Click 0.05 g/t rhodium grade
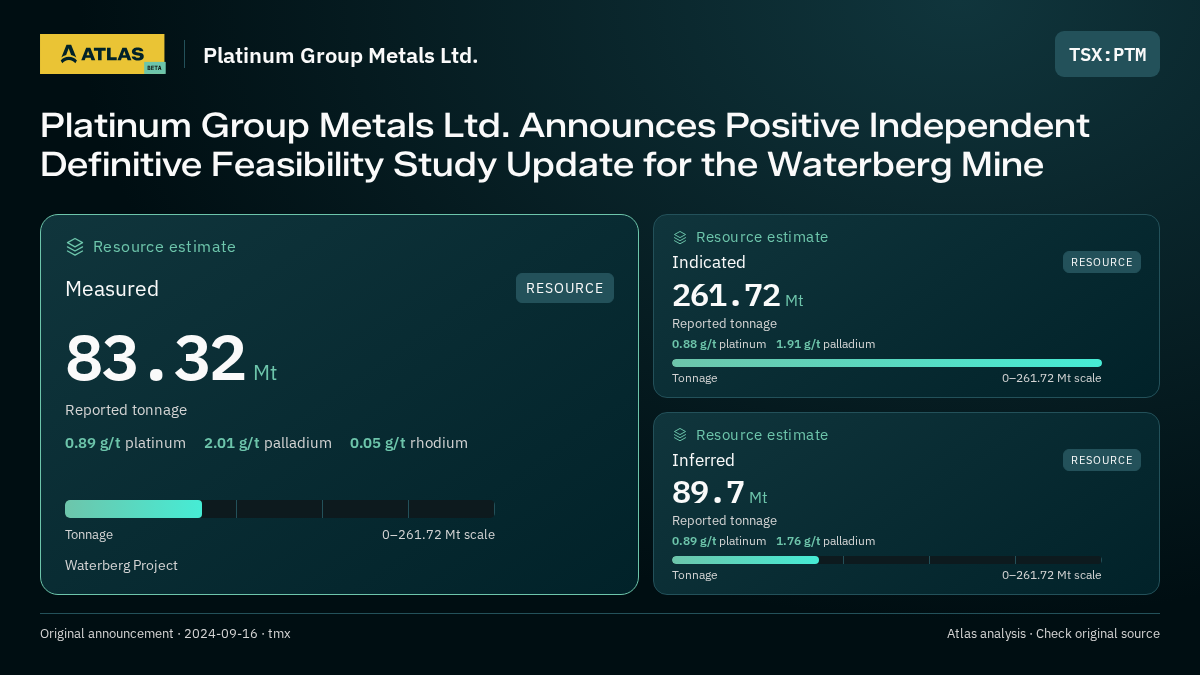Image resolution: width=1200 pixels, height=675 pixels. coord(409,443)
